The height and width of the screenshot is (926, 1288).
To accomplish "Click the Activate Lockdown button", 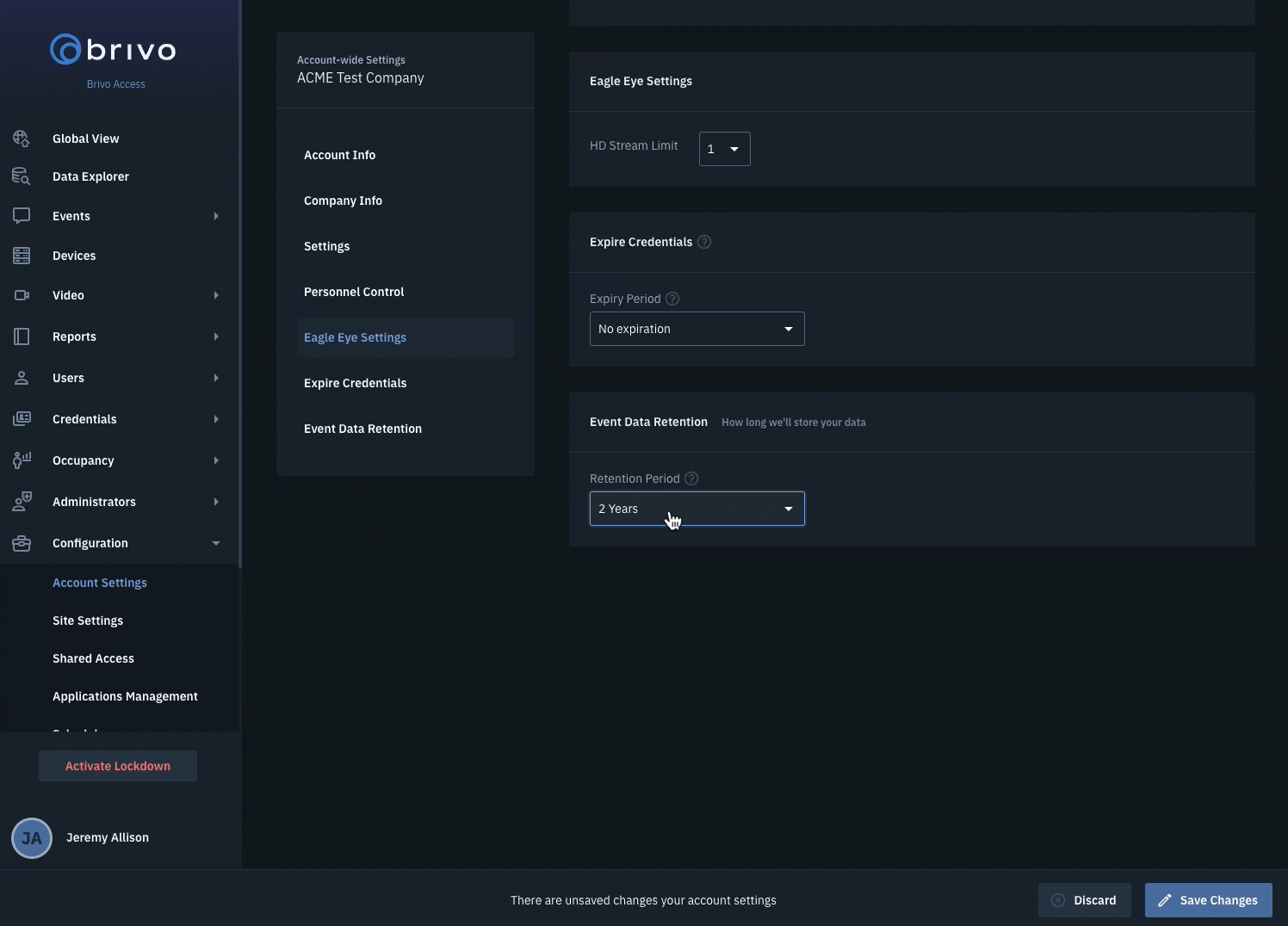I will 118,766.
